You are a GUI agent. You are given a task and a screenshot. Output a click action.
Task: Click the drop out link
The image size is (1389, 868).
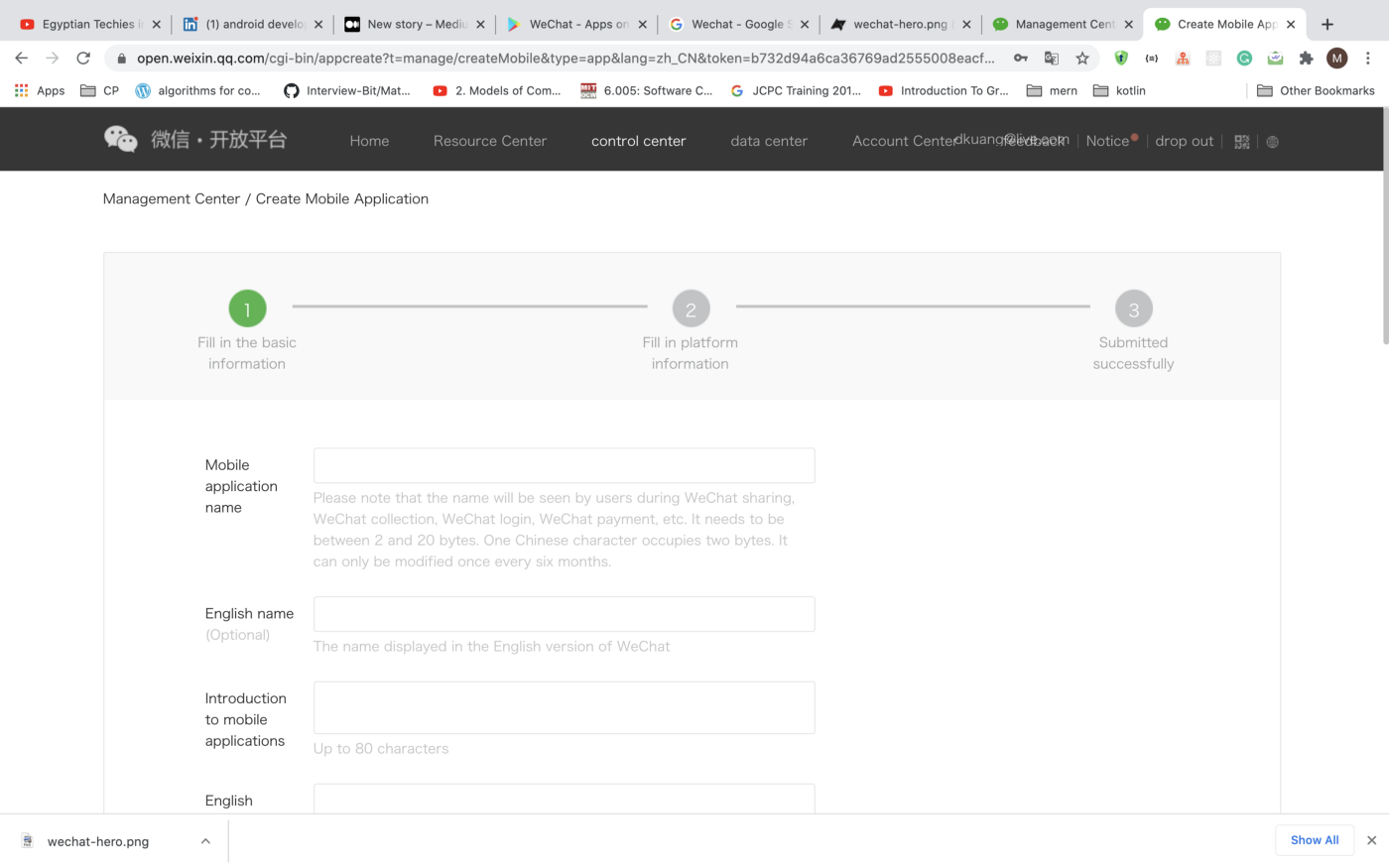point(1185,141)
